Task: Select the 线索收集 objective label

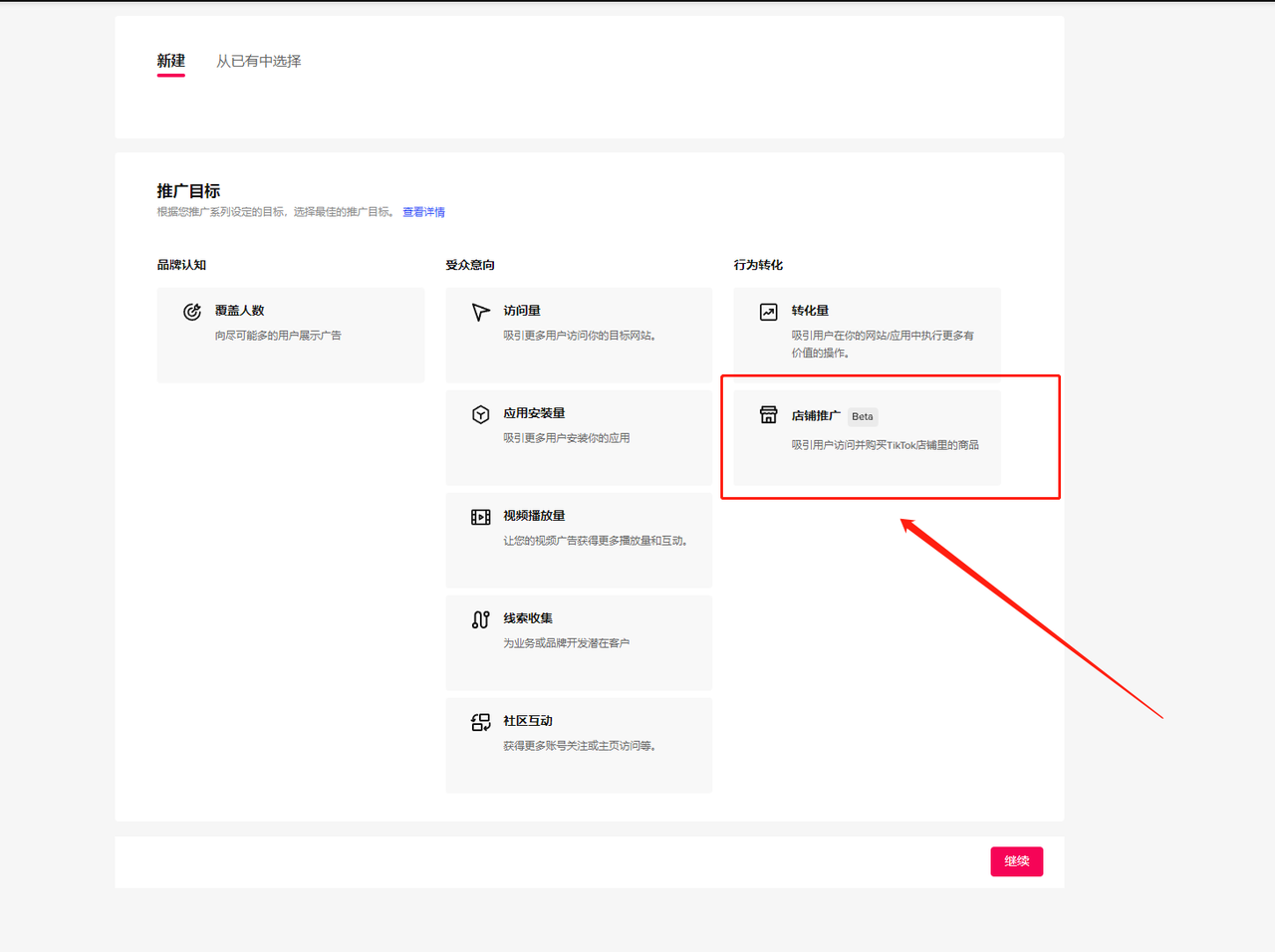Action: tap(528, 618)
